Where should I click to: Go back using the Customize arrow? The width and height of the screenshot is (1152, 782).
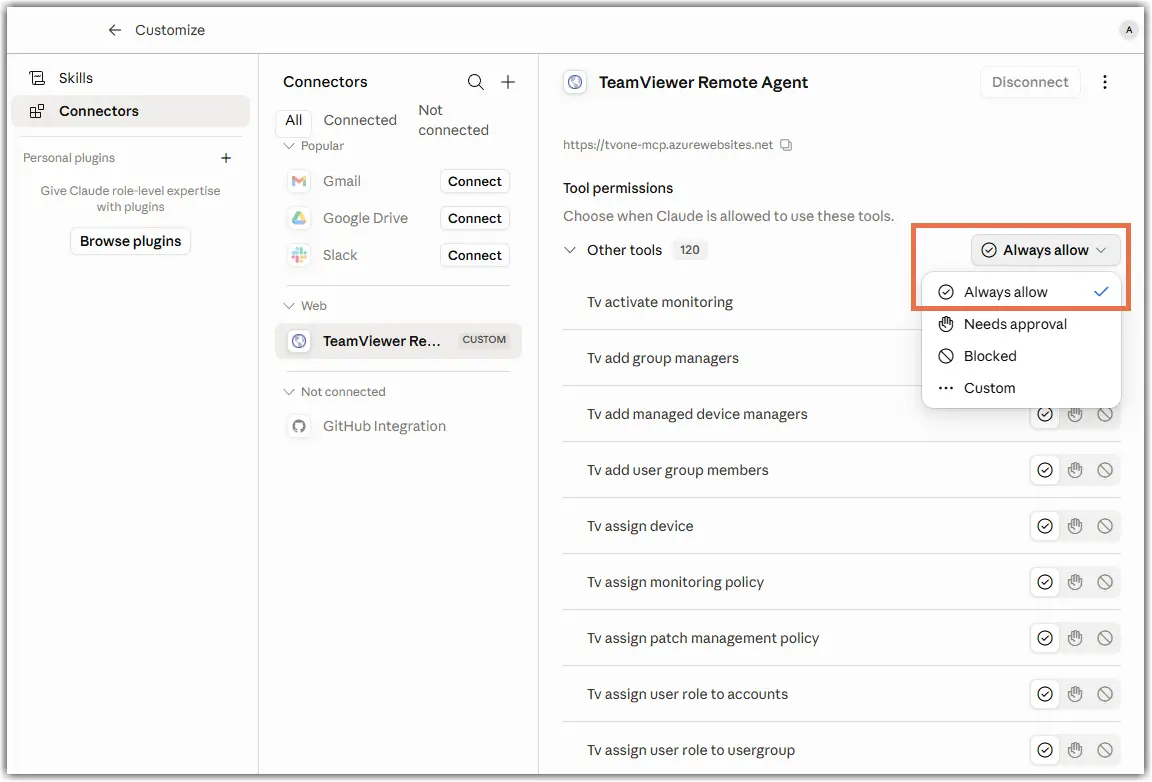[x=115, y=30]
